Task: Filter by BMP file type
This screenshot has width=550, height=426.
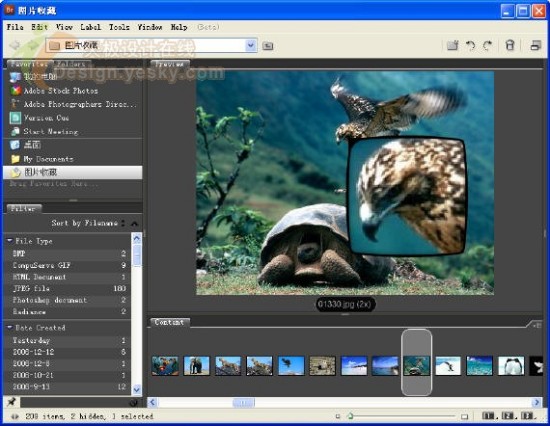Action: 67,253
